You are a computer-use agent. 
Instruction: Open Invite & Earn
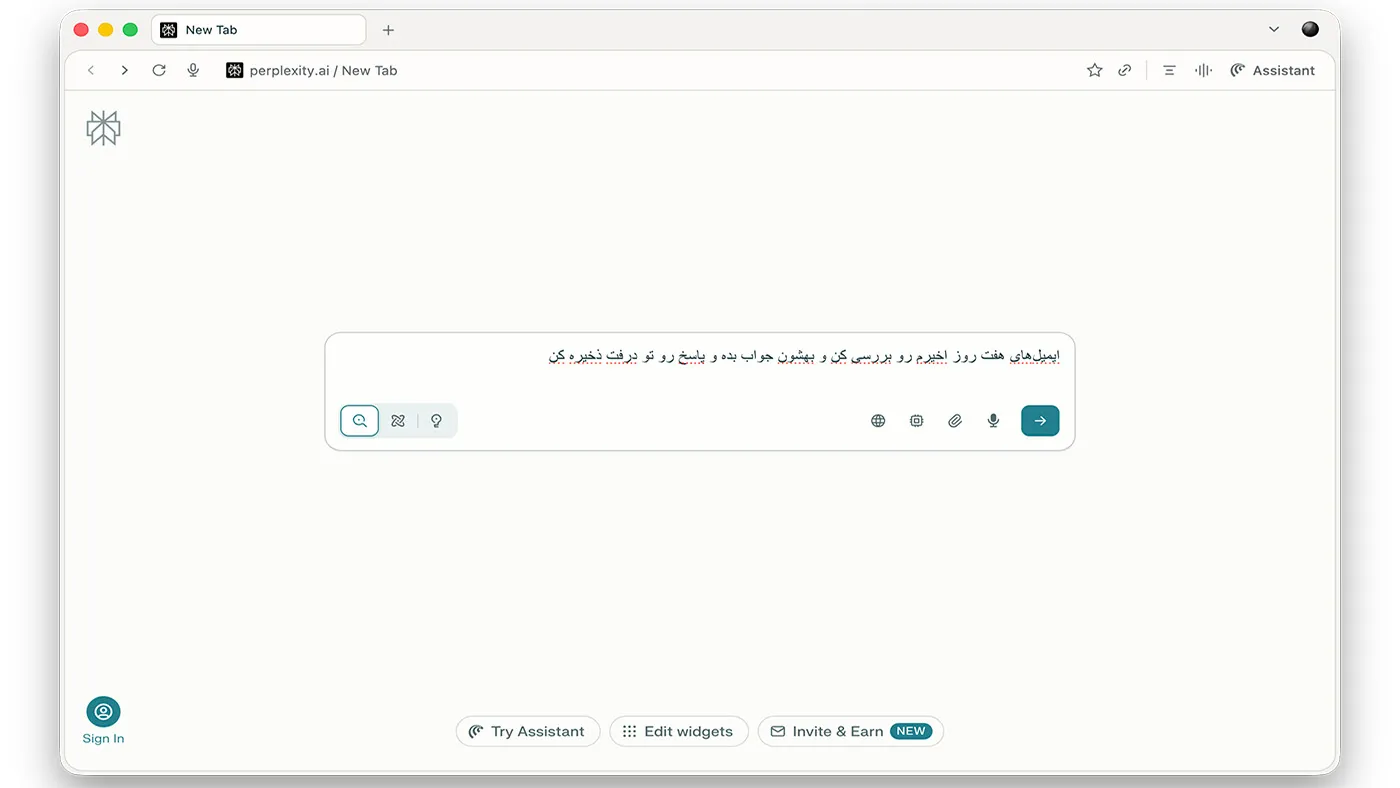(851, 731)
